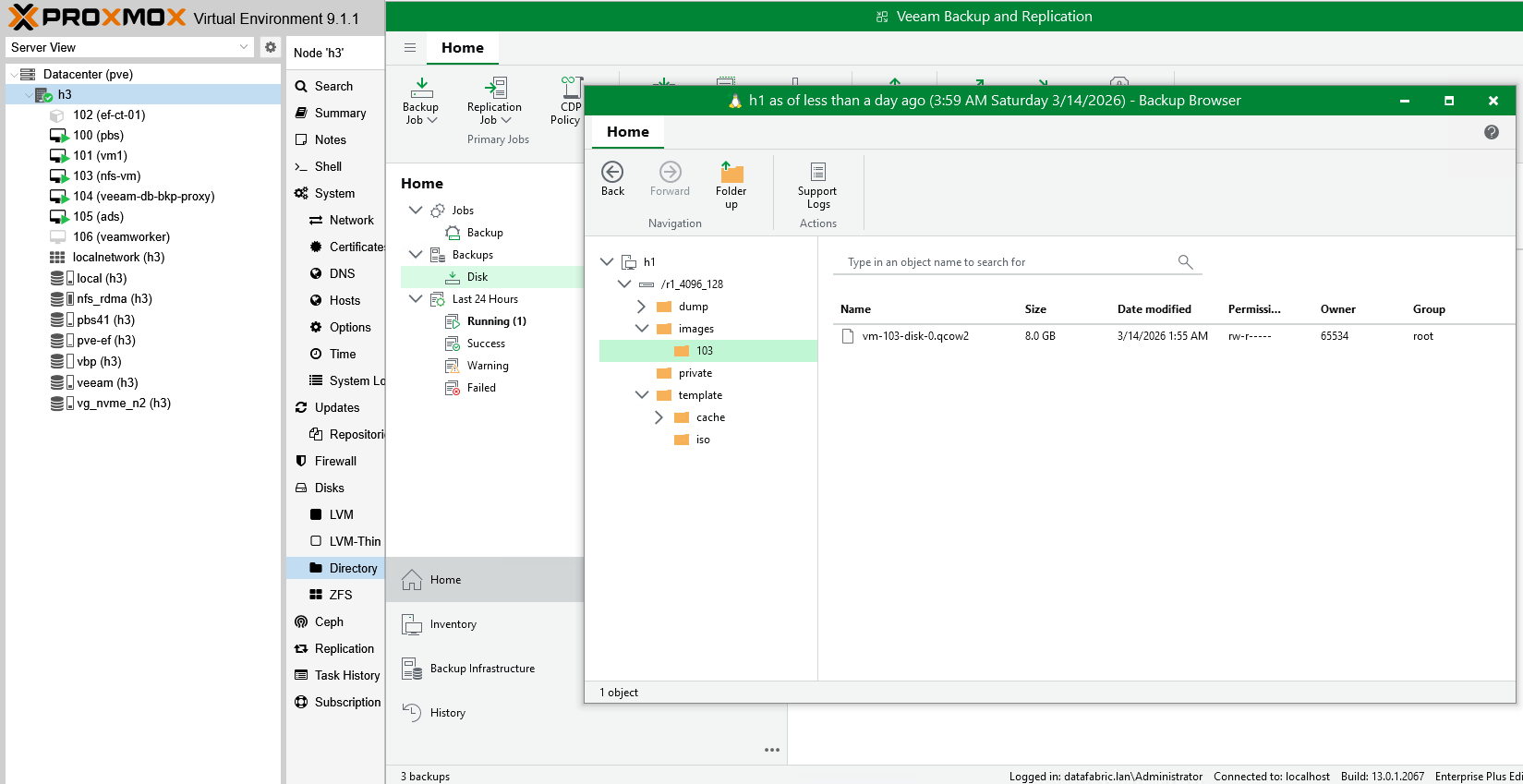Expand the cache folder node
Image resolution: width=1523 pixels, height=784 pixels.
(x=659, y=417)
